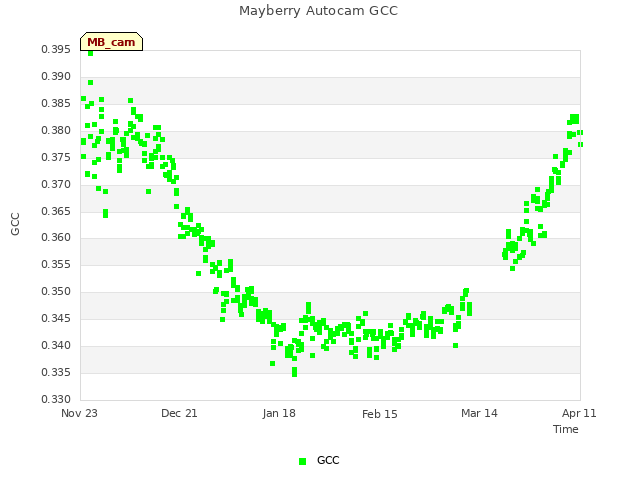Viewport: 640px width, 480px height.
Task: Click the Feb 15 x-axis label
Action: coord(380,414)
